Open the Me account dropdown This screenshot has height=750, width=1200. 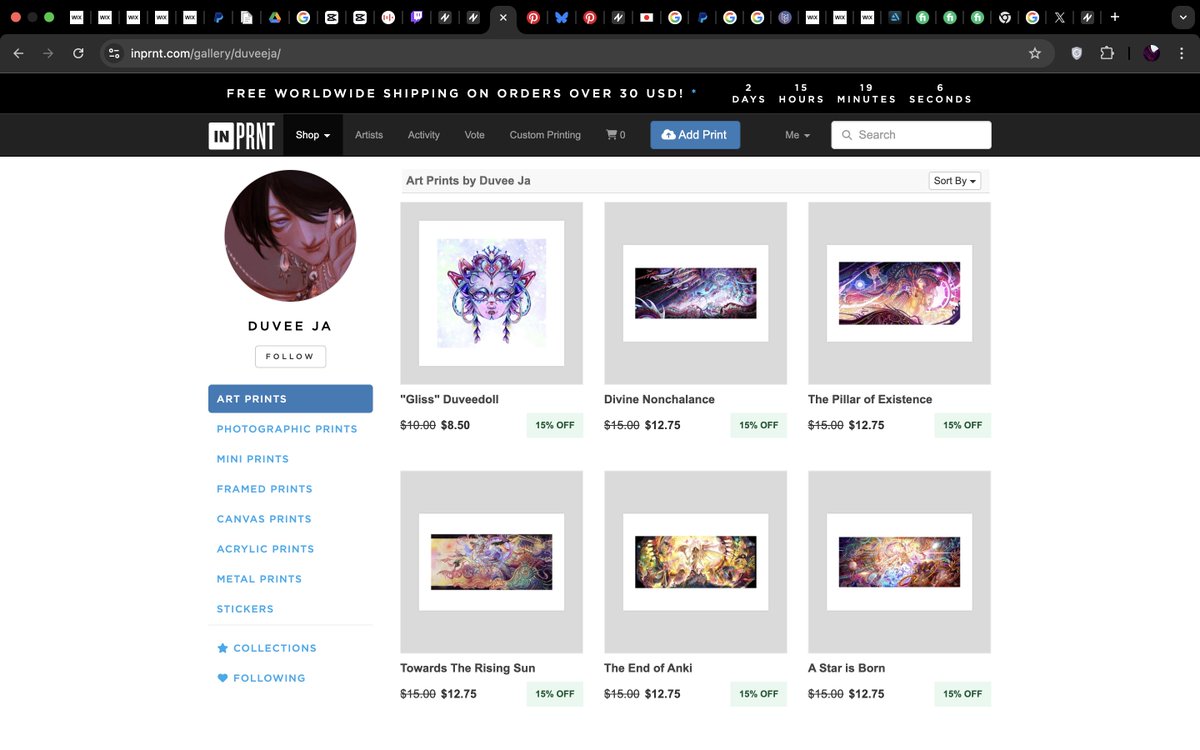coord(797,135)
